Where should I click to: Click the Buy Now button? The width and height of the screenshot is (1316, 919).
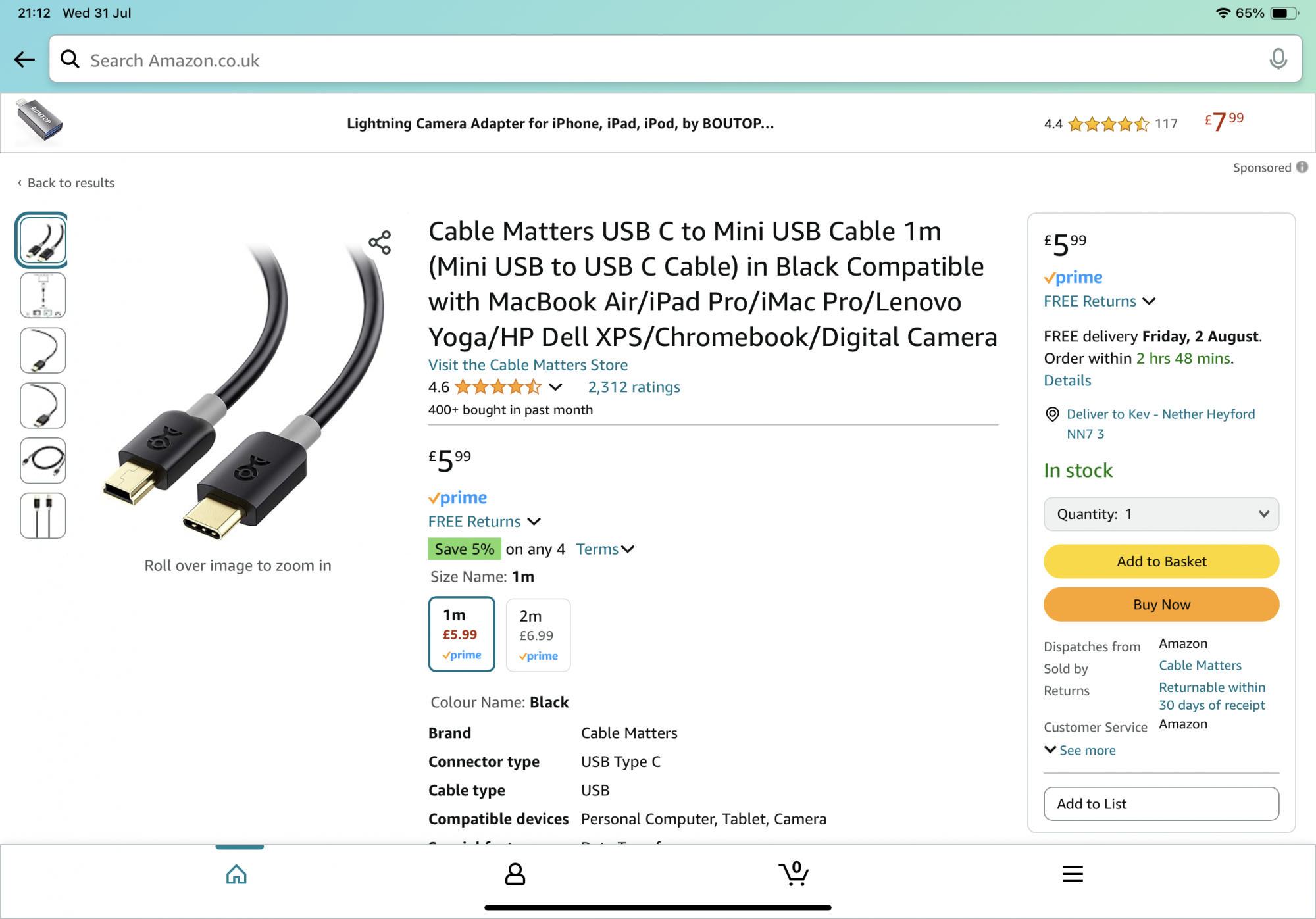[x=1161, y=605]
